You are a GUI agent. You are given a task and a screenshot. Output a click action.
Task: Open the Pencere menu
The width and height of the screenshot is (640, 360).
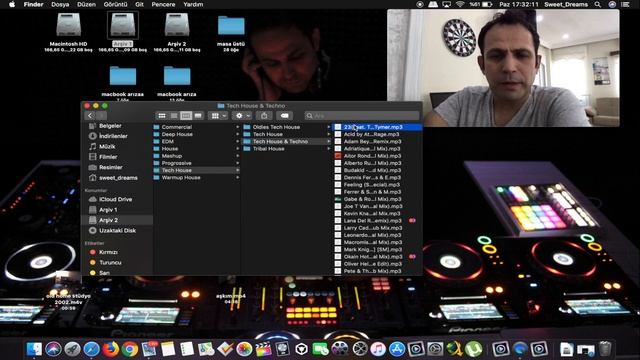coord(163,4)
